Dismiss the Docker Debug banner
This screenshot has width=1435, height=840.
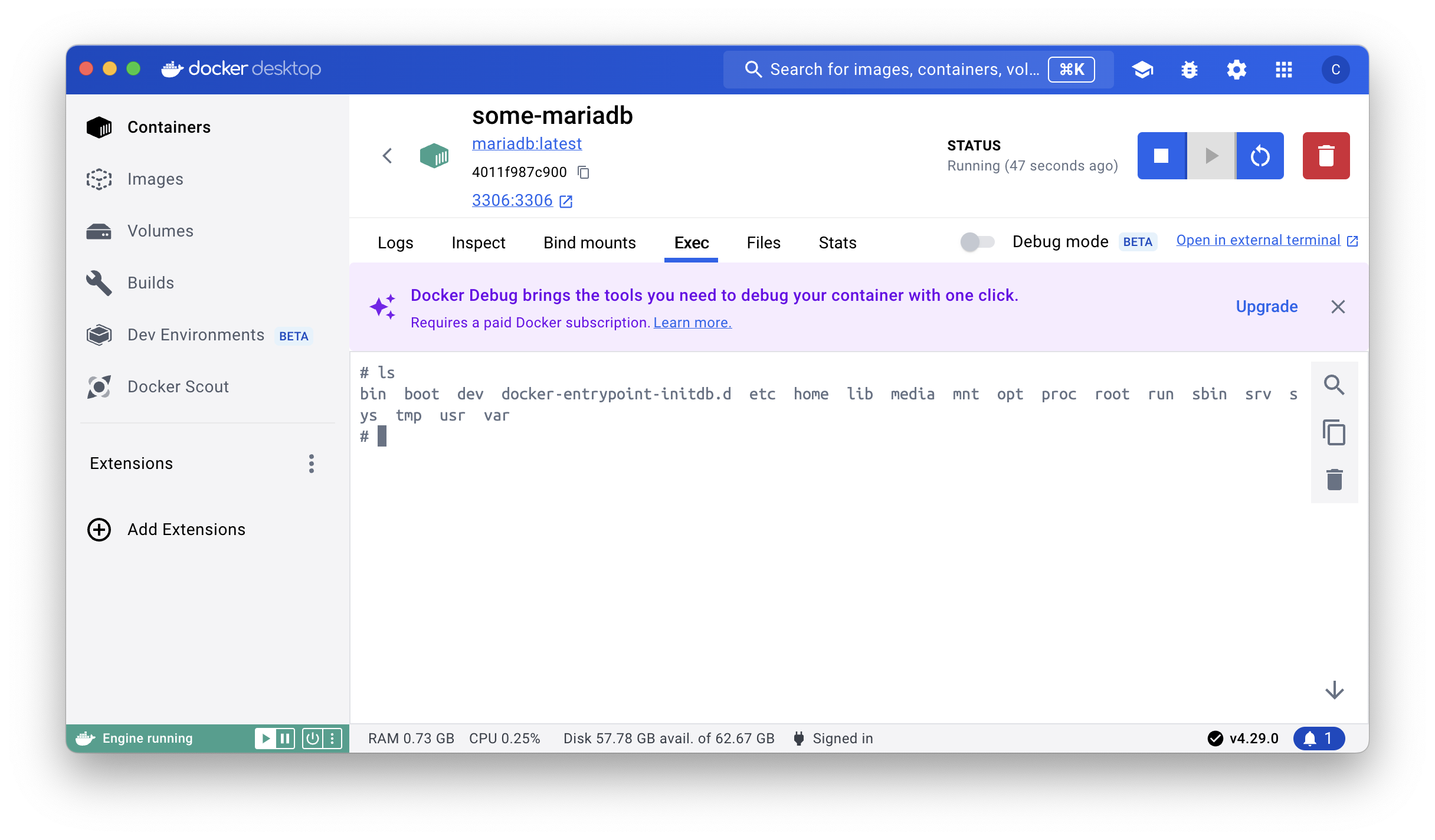[x=1338, y=307]
